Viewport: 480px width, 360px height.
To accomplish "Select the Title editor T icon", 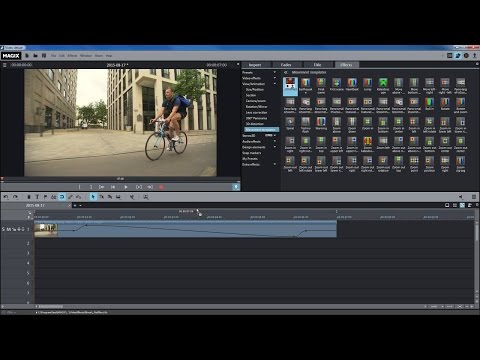I will (x=37, y=197).
